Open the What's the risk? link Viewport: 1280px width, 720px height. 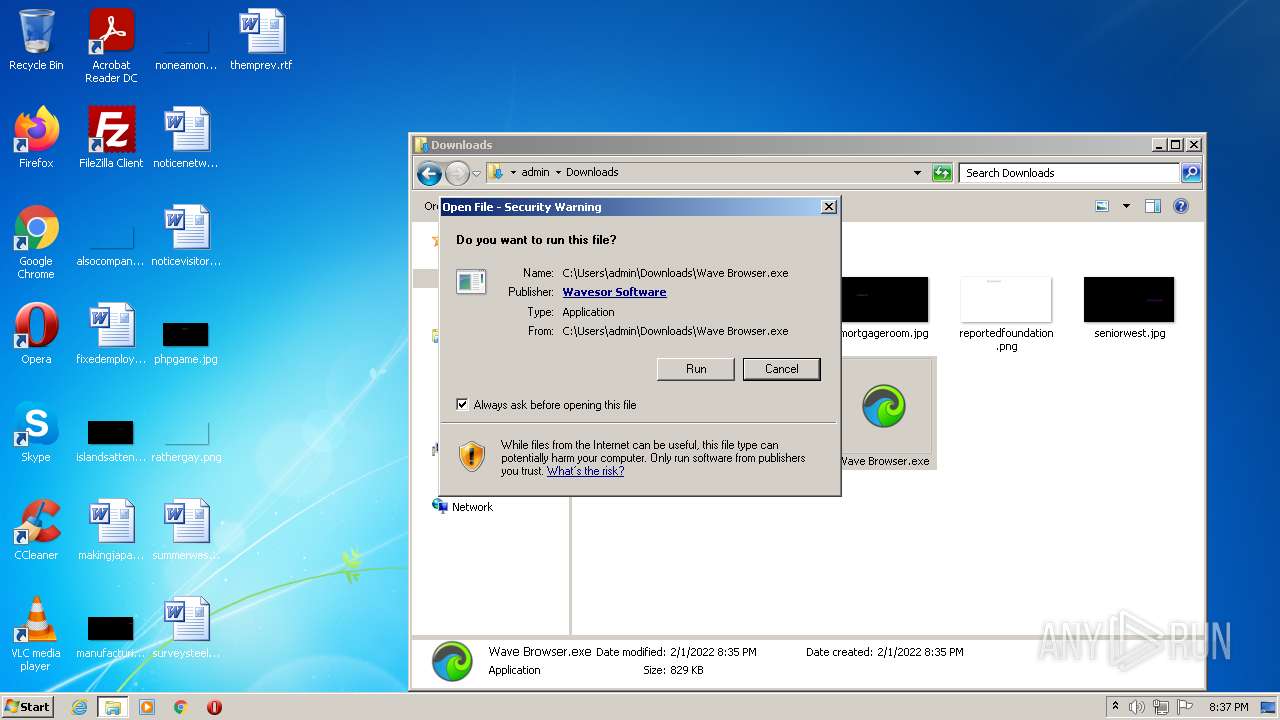coord(585,471)
